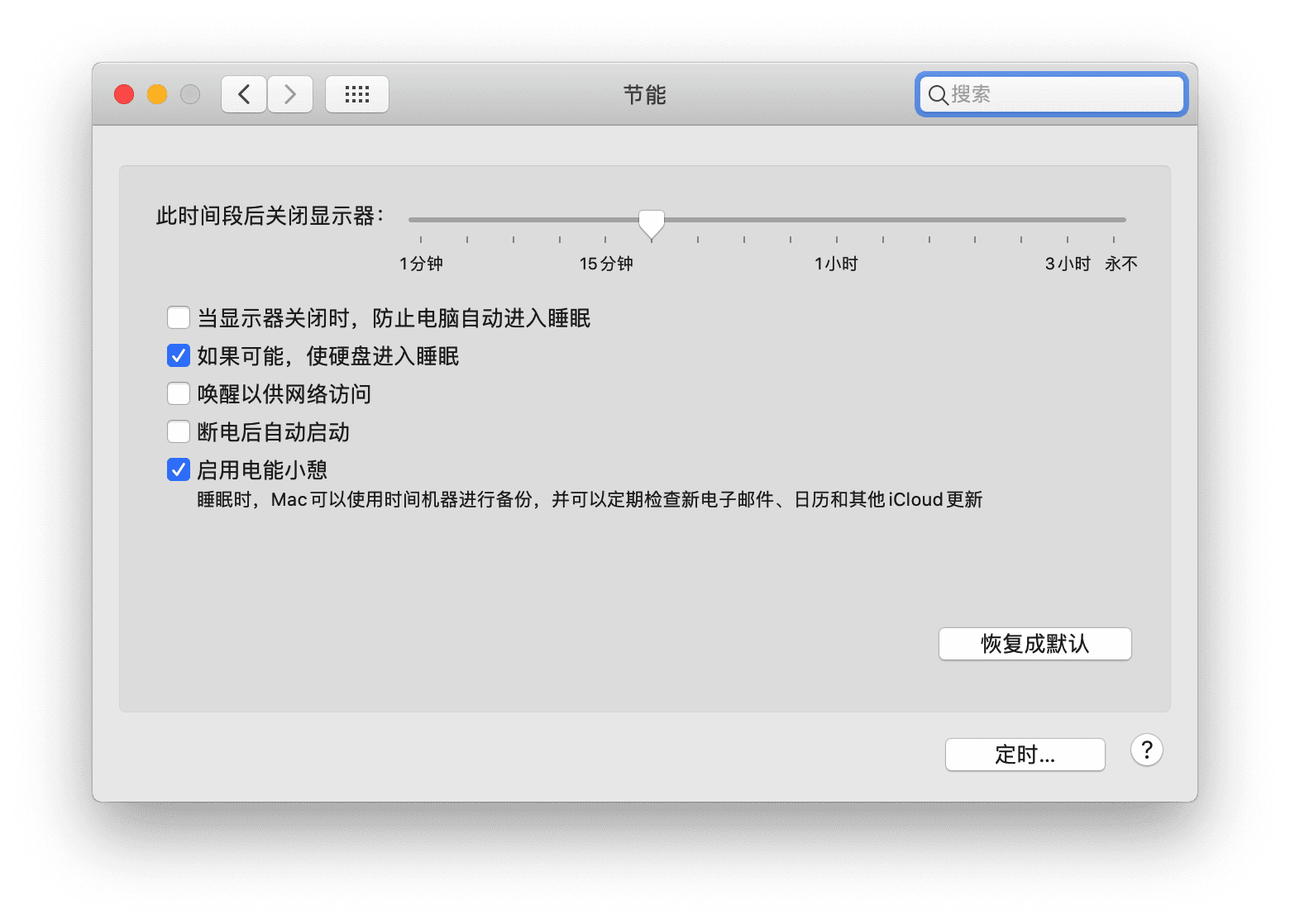This screenshot has height=924, width=1290.
Task: Click the display sleep slider thumb
Action: tap(652, 223)
